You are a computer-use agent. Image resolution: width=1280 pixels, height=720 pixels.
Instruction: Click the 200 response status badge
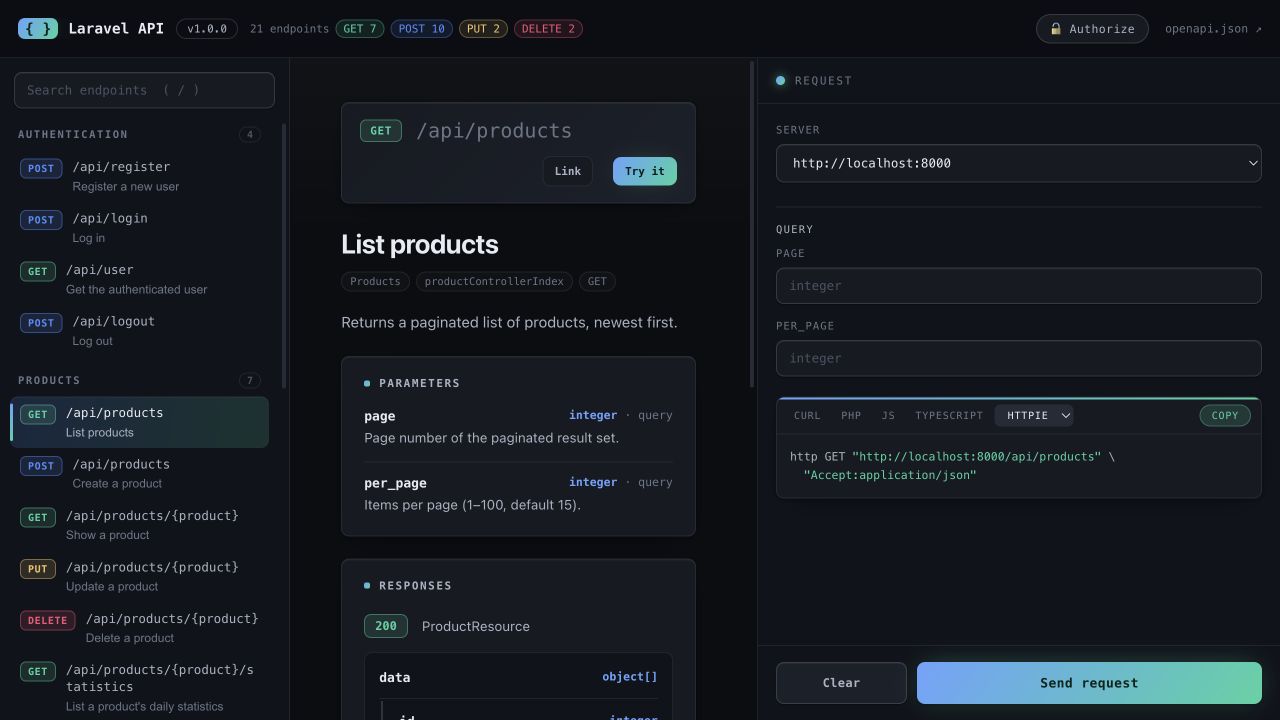(386, 626)
